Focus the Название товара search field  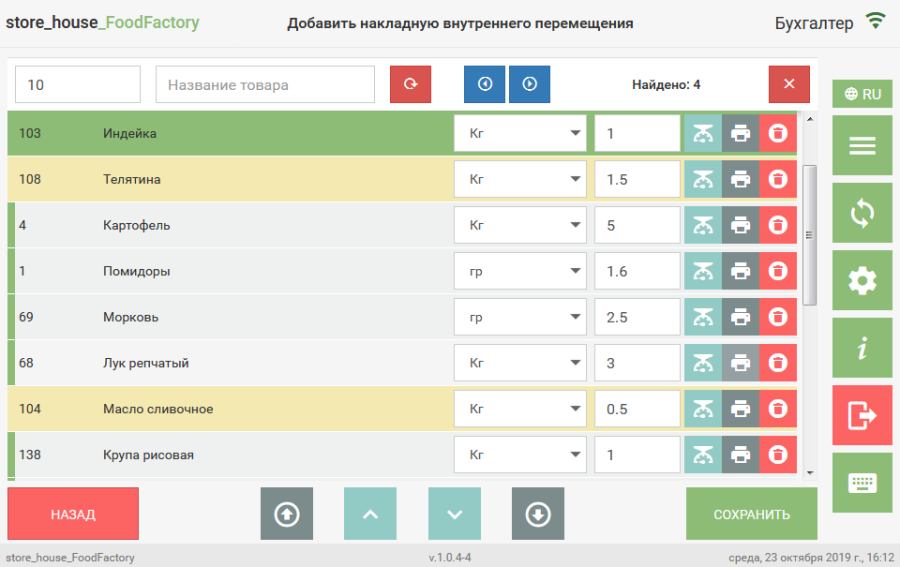[265, 85]
